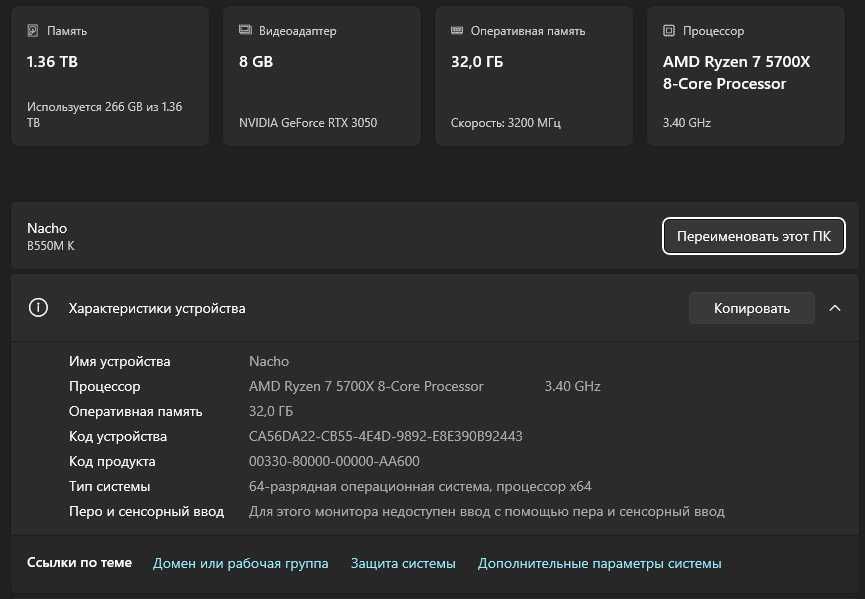Screen dimensions: 865x599
Task: Select the Перо и сенсорный ввод value text
Action: [x=487, y=511]
